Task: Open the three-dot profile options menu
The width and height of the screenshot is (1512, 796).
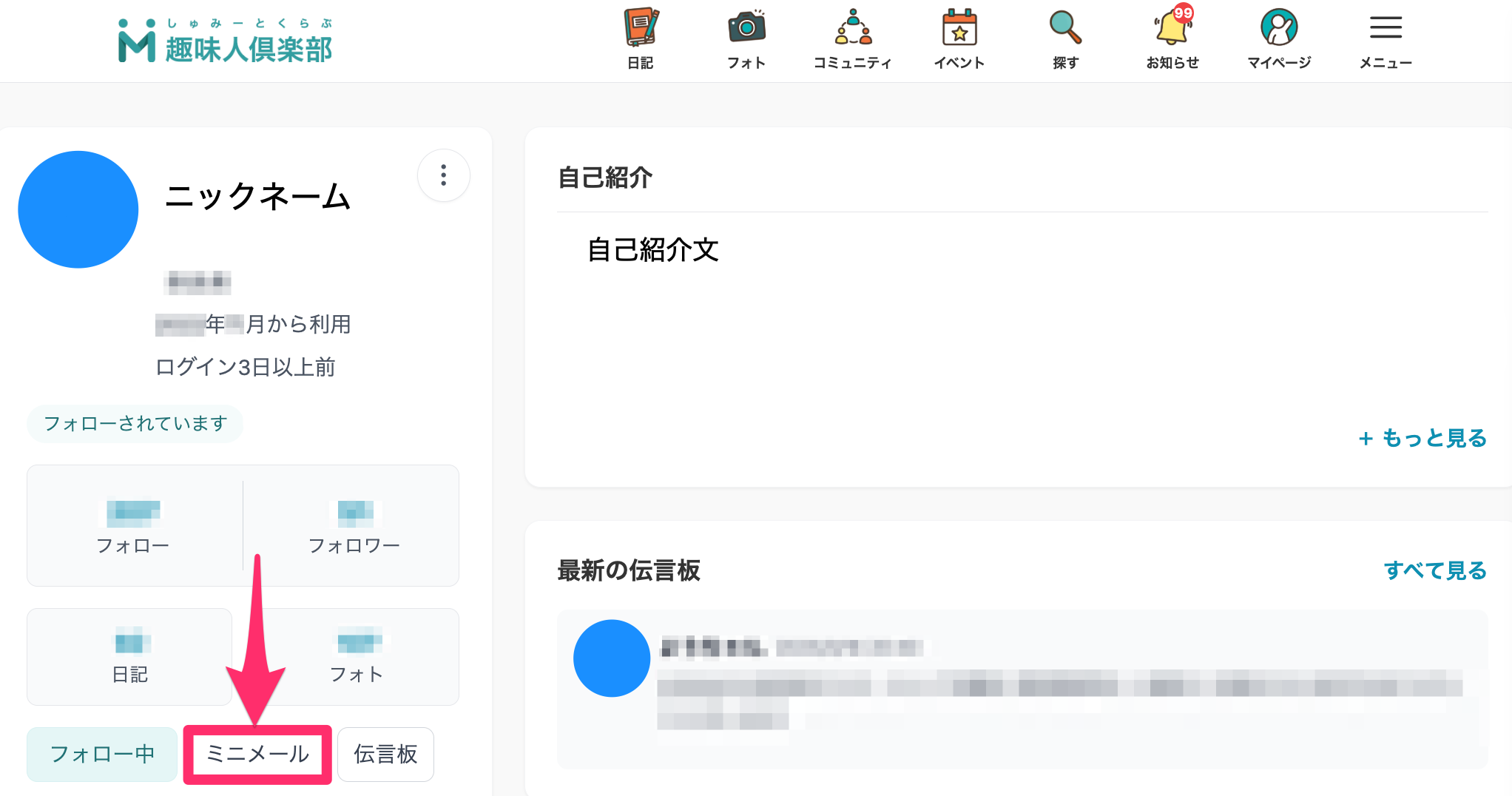Action: [444, 175]
